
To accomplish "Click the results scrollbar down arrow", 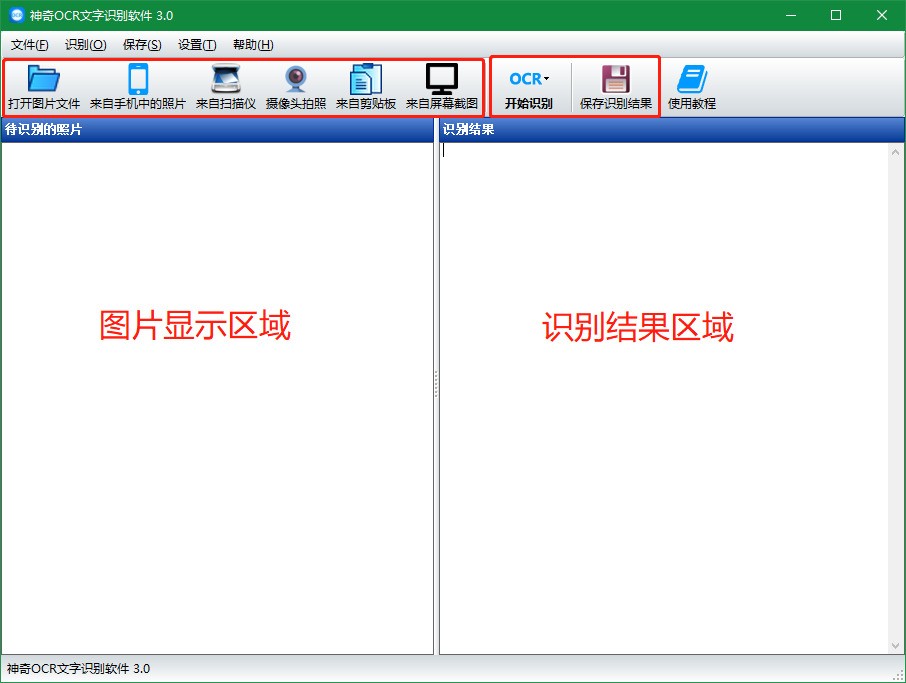I will [896, 646].
